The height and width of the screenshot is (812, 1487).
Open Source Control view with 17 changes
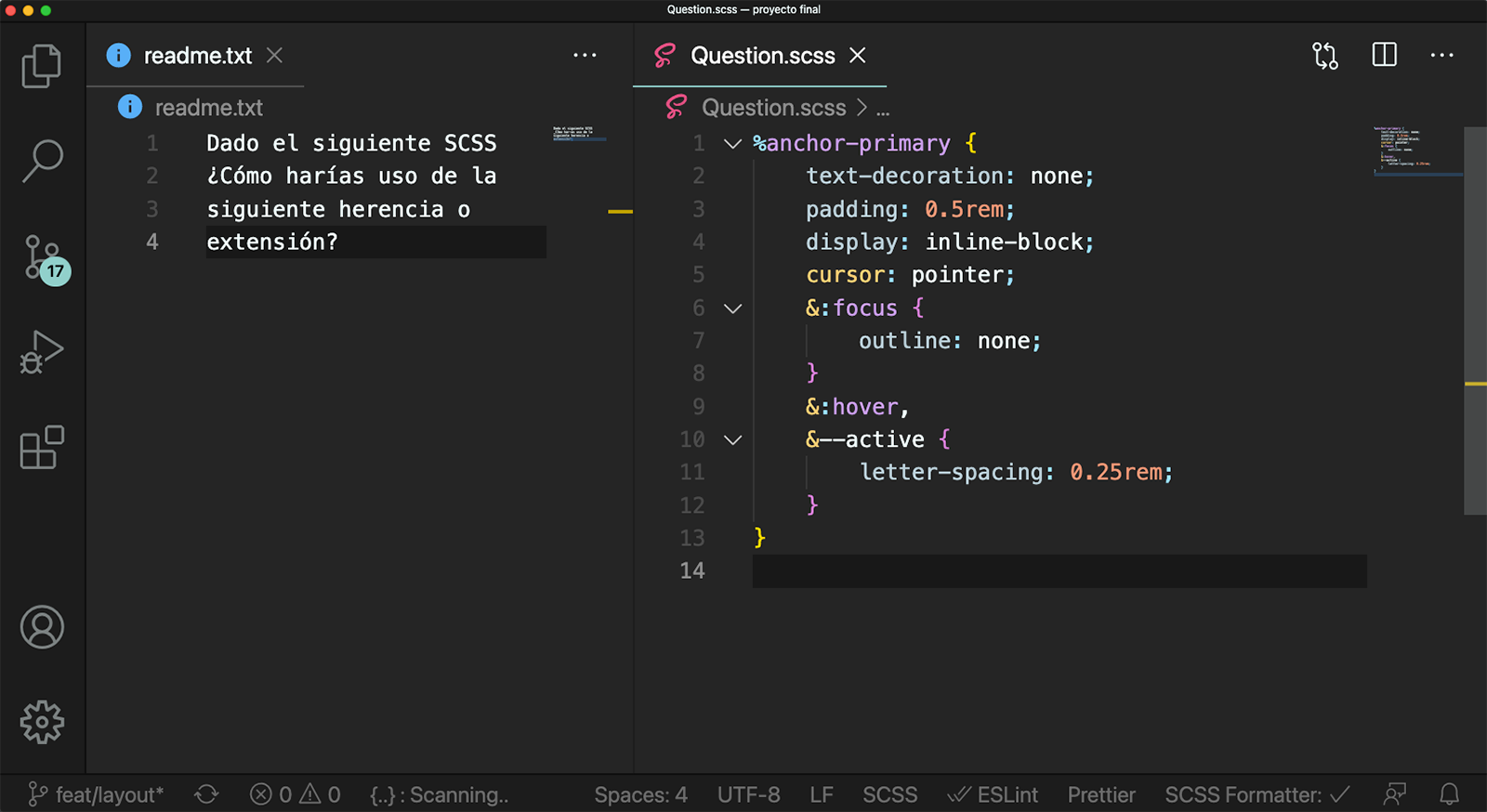[x=44, y=258]
